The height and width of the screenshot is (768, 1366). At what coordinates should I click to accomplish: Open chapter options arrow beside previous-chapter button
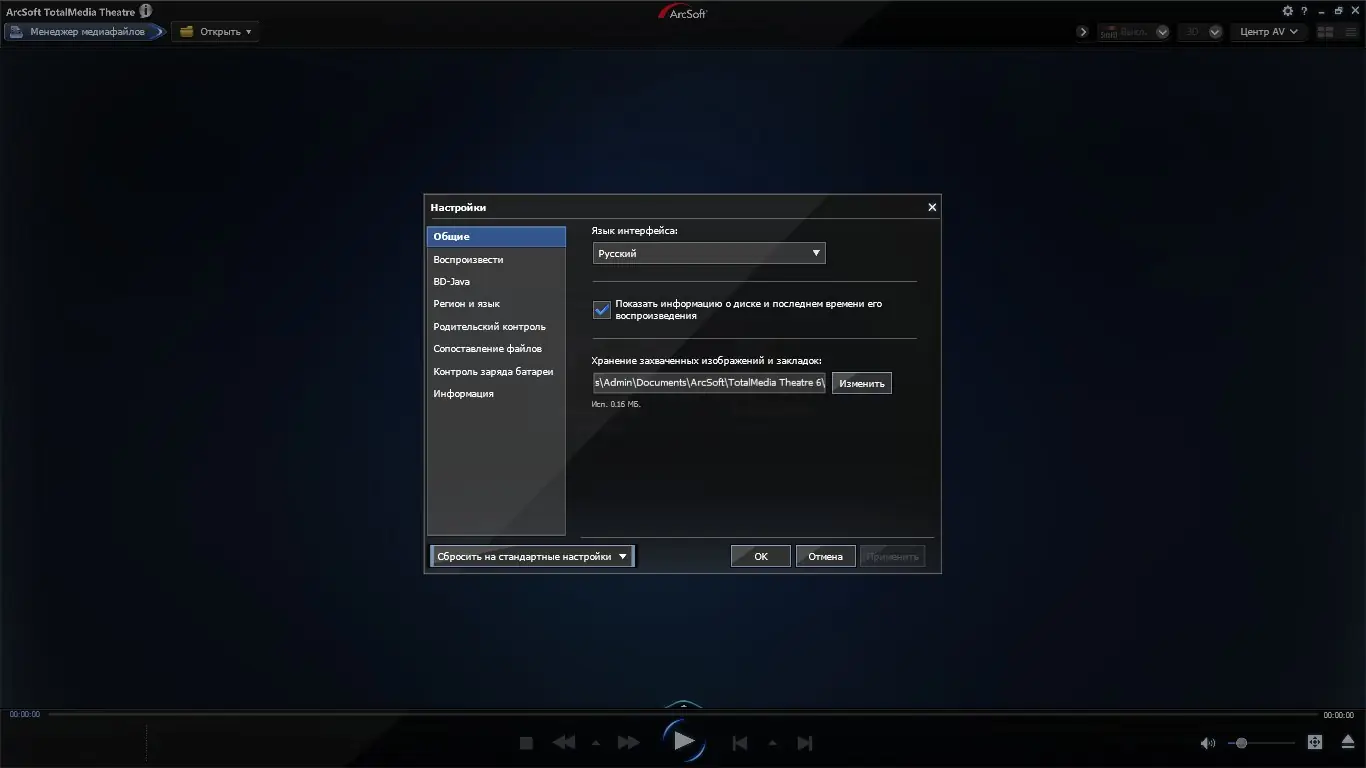(x=772, y=743)
